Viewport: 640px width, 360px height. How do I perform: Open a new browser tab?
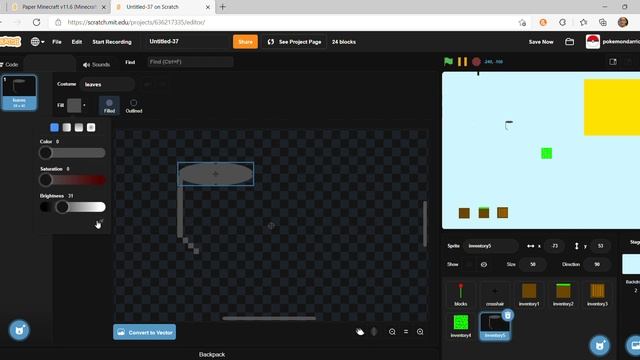223,7
